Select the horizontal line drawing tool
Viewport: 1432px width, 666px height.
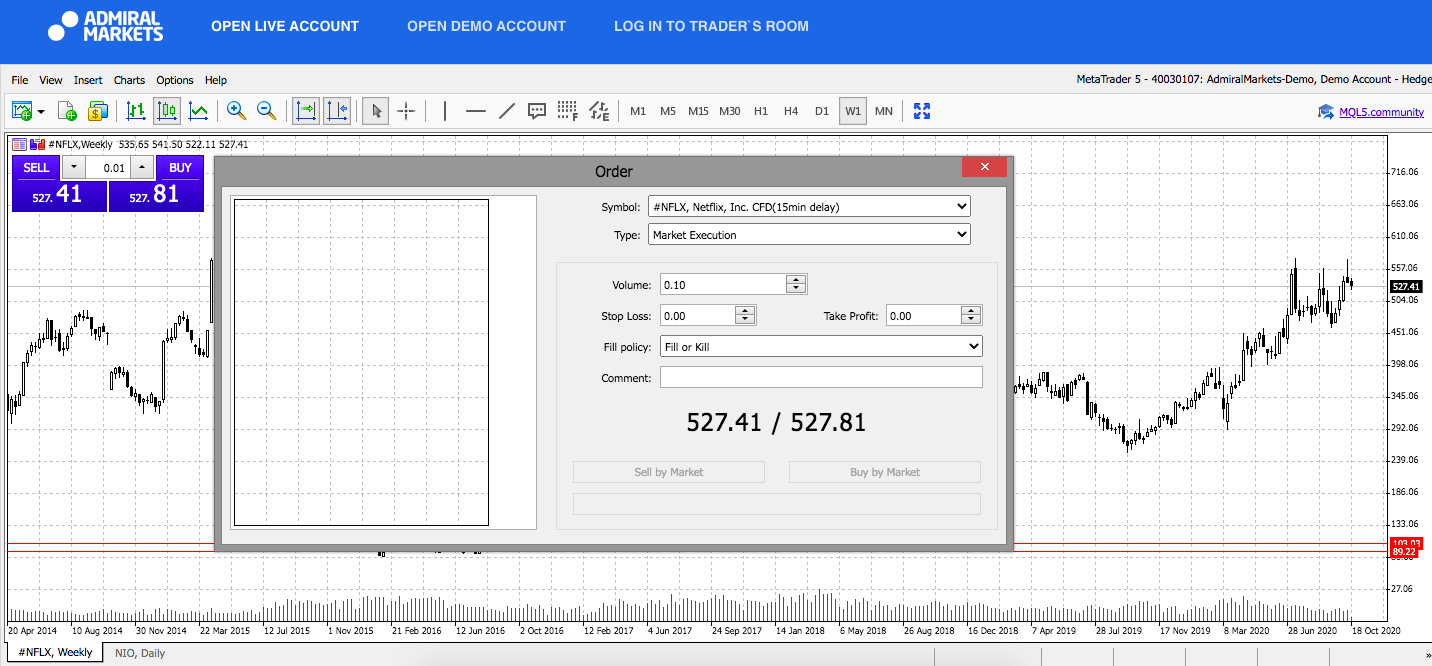pyautogui.click(x=476, y=111)
